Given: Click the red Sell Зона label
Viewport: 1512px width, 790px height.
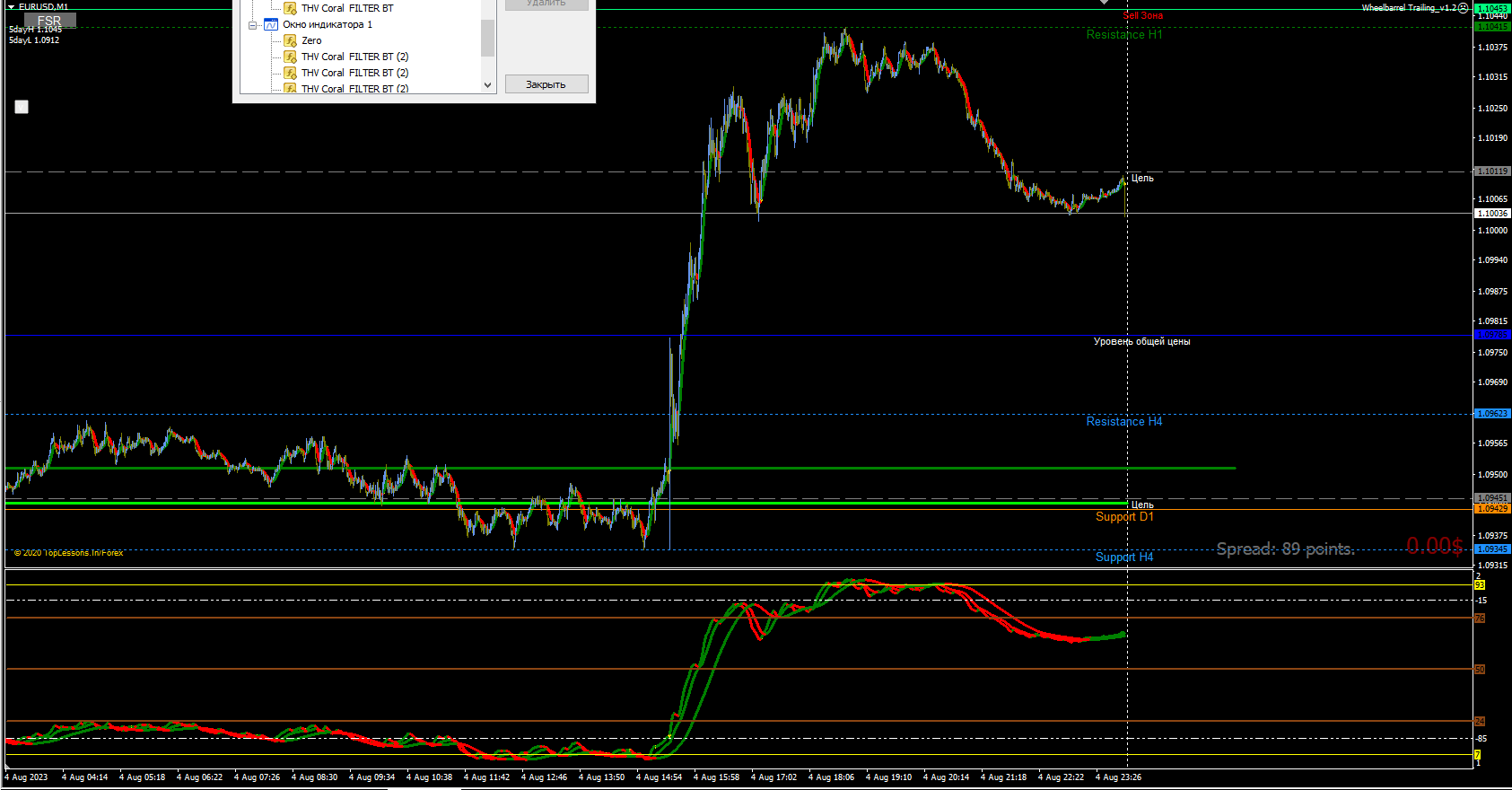Looking at the screenshot, I should 1143,15.
